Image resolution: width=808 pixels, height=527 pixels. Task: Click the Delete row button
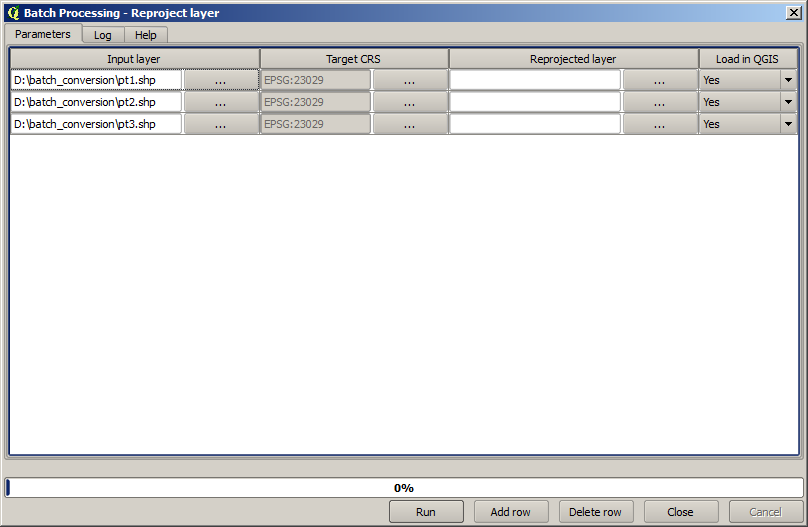click(595, 512)
